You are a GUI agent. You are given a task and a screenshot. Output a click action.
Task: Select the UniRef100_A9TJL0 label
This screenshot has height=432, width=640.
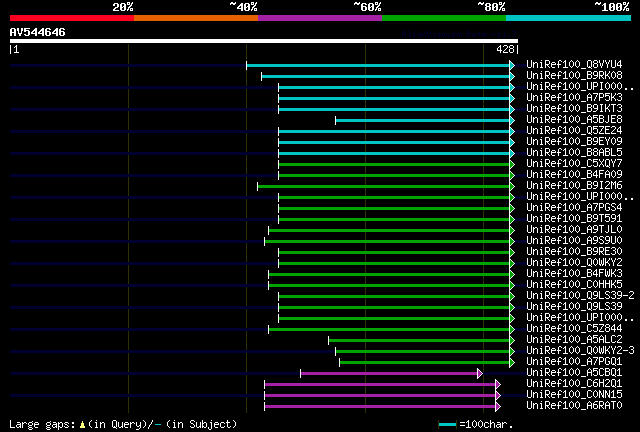click(574, 229)
